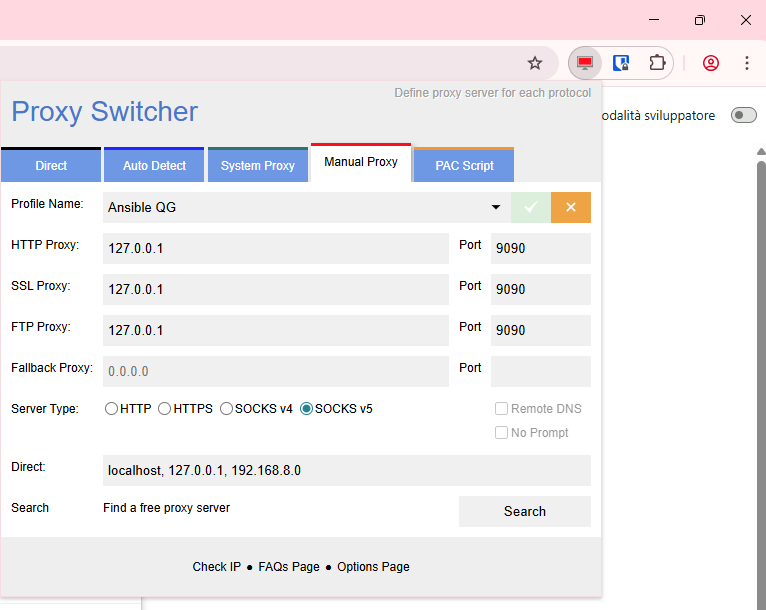Select the HTTPS server type

pos(165,409)
